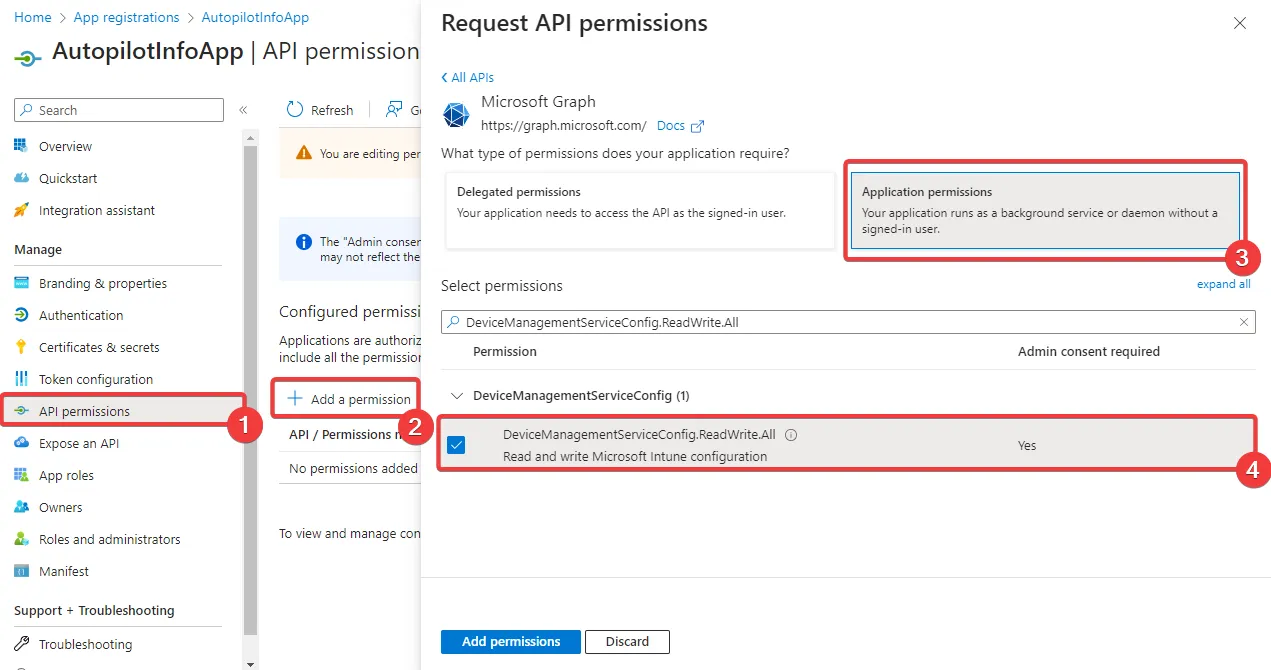Click the App roles grid icon
1271x670 pixels.
coord(21,475)
